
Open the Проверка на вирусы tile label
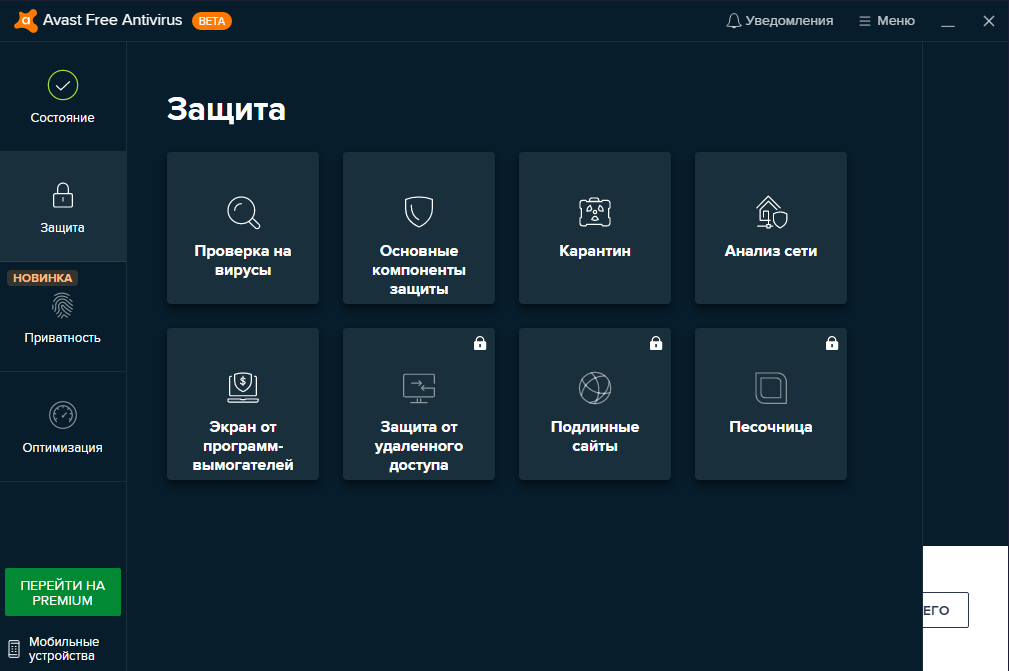(x=243, y=261)
